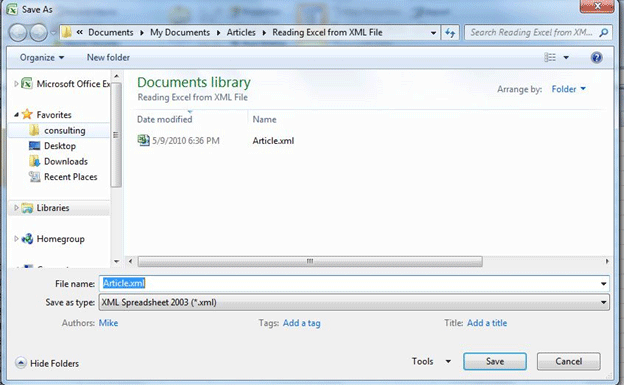The width and height of the screenshot is (624, 385).
Task: Click the Cancel button
Action: (568, 361)
